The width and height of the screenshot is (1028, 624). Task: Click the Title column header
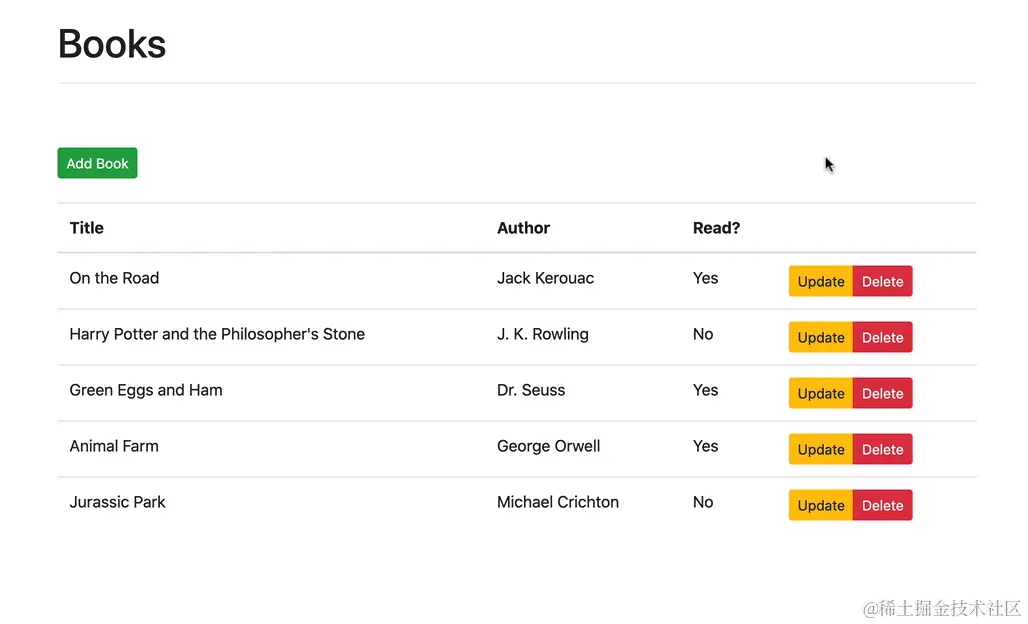point(87,228)
